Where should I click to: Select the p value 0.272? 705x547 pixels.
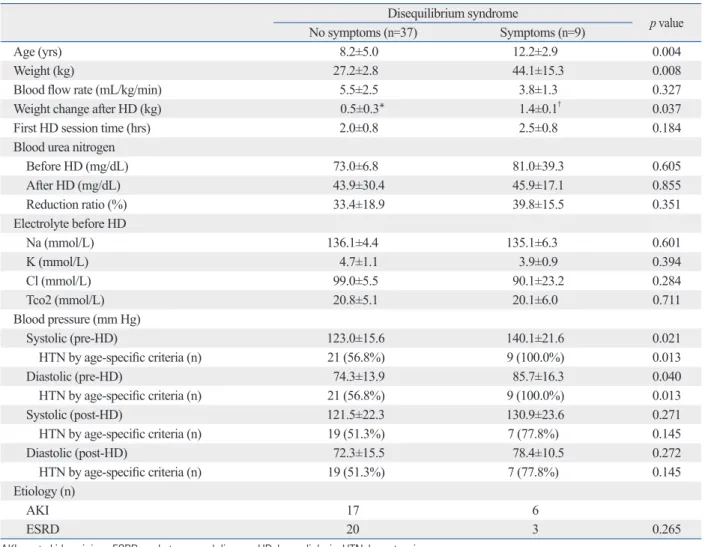point(666,453)
